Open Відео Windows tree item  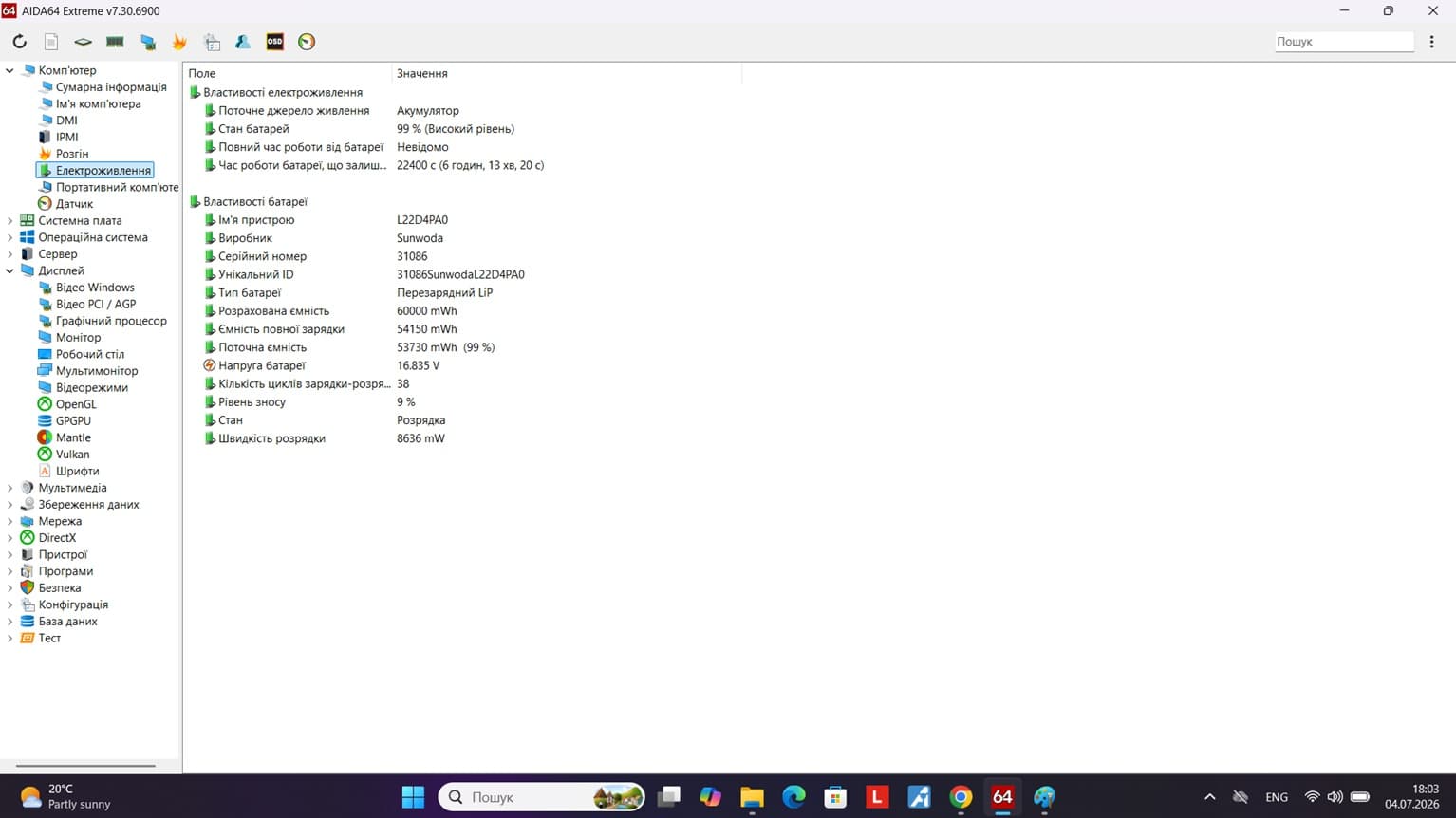point(95,288)
